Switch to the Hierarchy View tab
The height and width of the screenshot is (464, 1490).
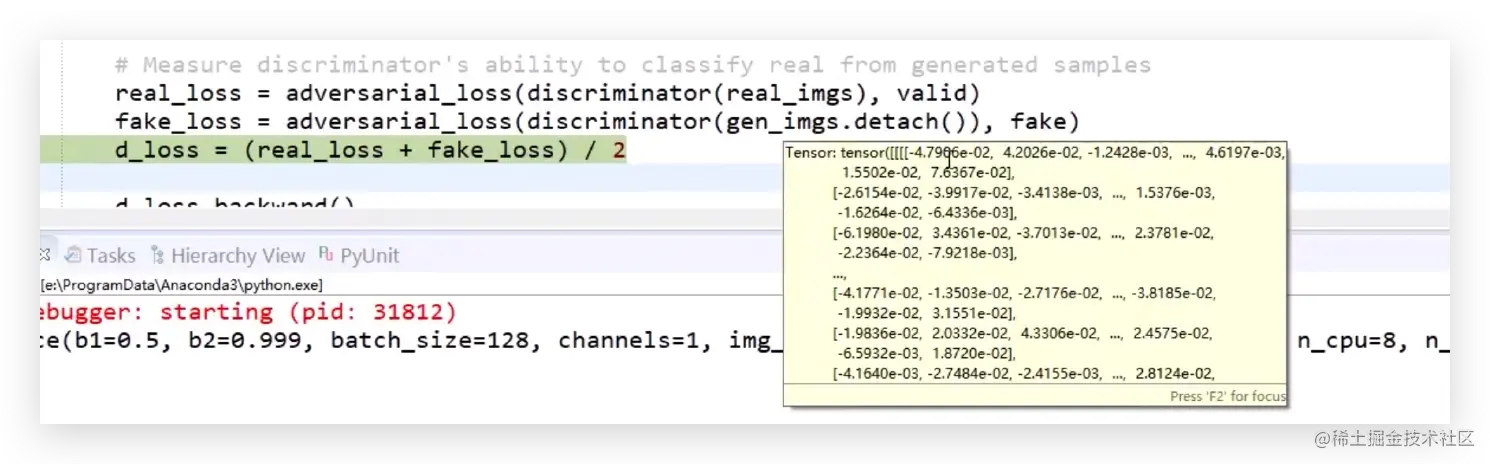pos(226,255)
